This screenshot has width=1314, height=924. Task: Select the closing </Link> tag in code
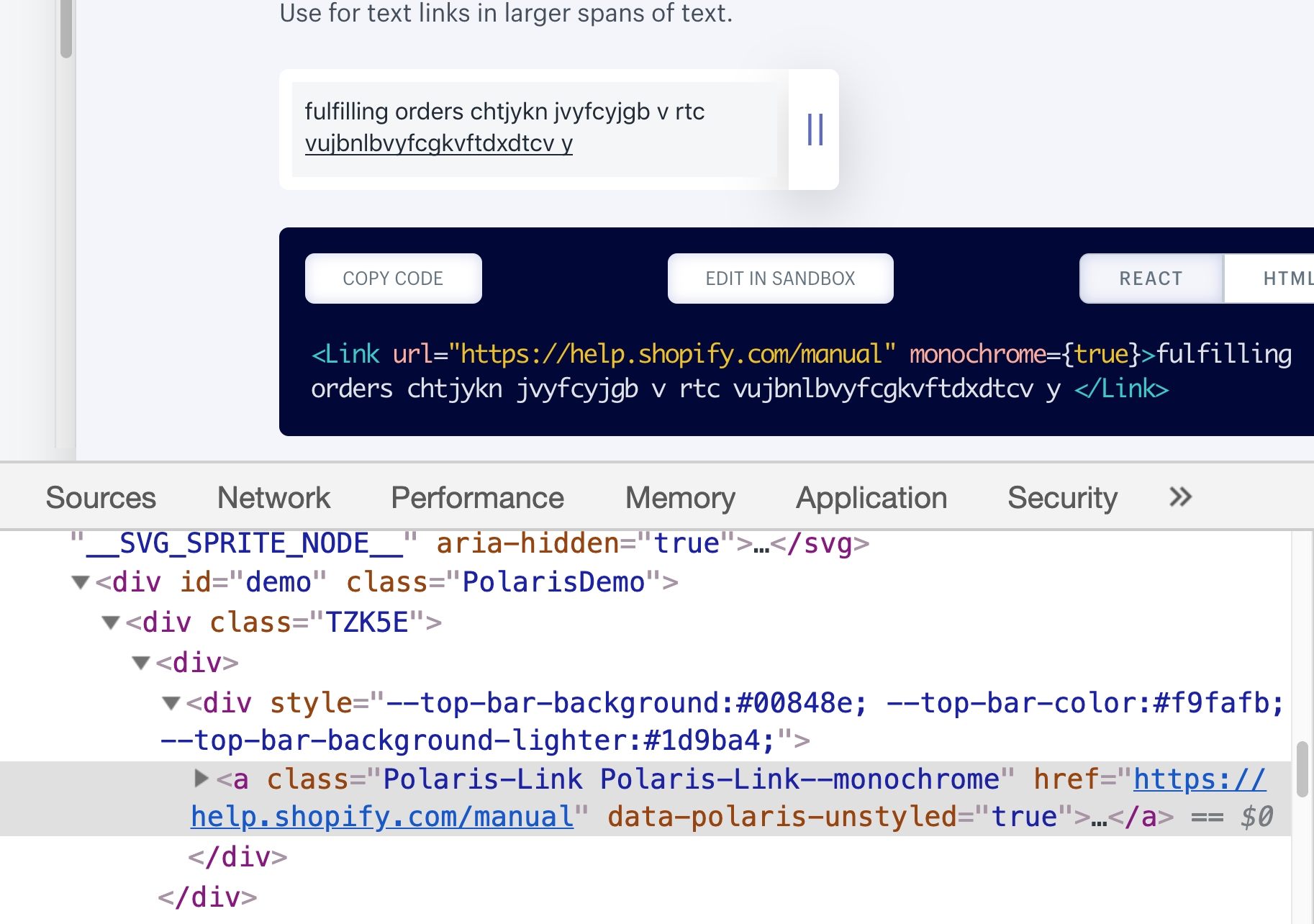click(x=1122, y=389)
